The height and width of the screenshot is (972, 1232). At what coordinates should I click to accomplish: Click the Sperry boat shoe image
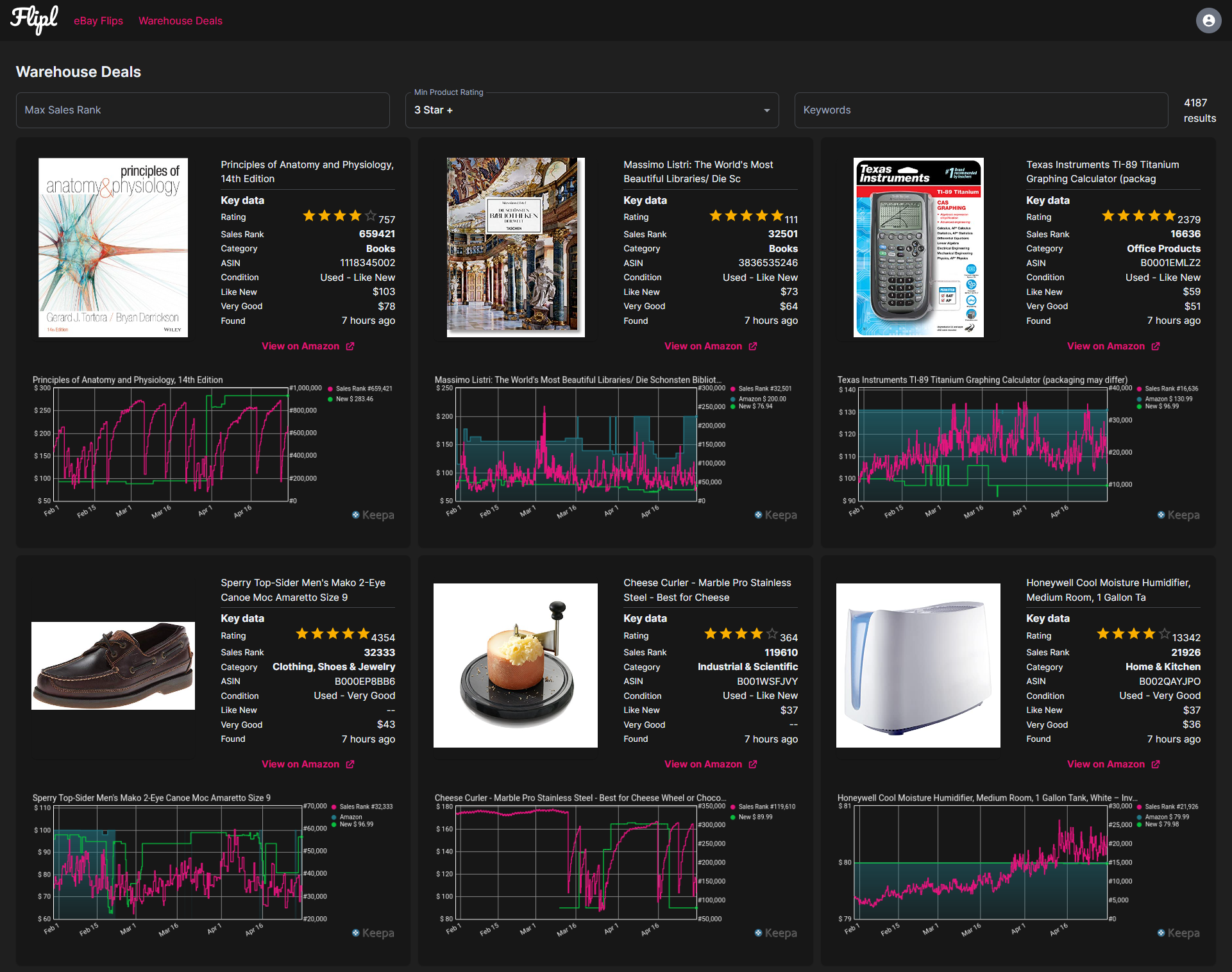(113, 666)
